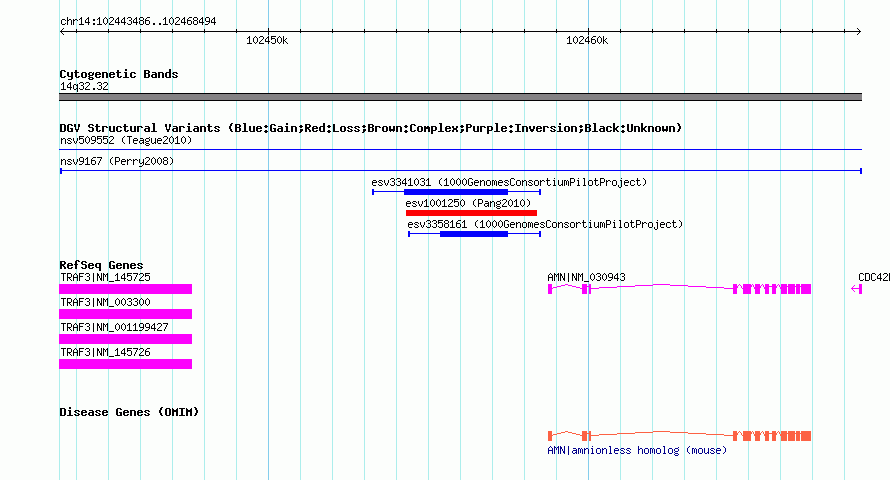
Task: Click the magenta TRAF3 NM_003300 exon bar
Action: coord(125,314)
